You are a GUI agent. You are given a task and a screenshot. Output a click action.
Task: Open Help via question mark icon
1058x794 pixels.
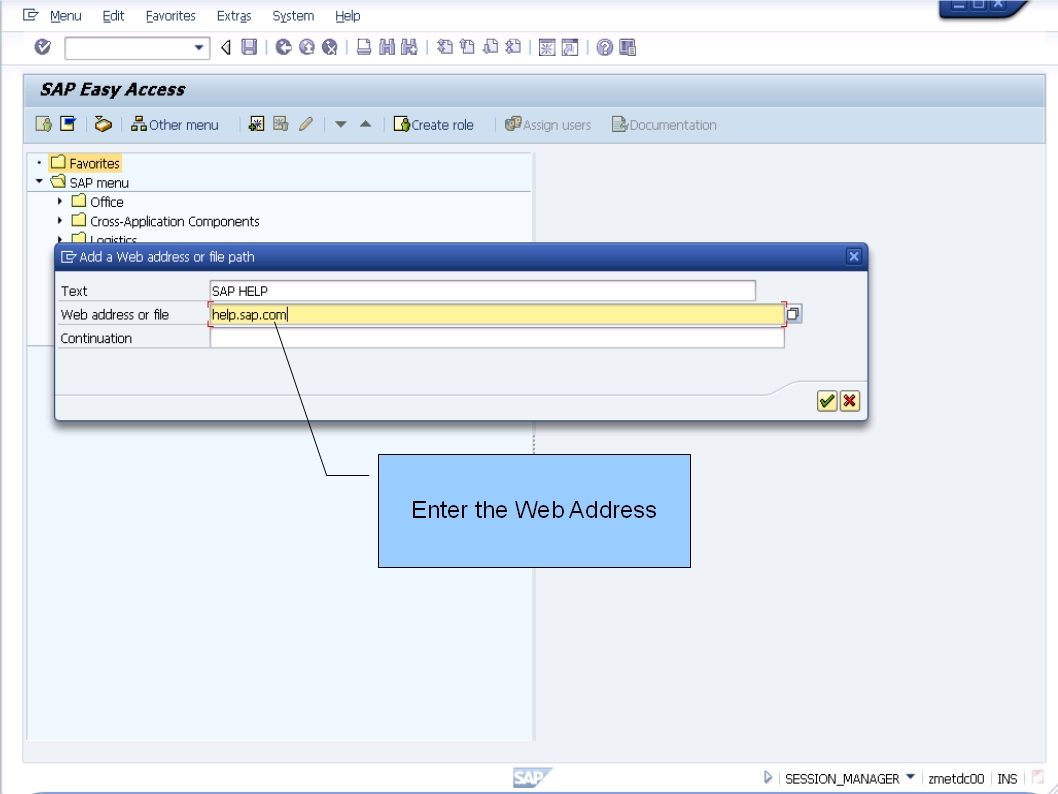[x=605, y=47]
